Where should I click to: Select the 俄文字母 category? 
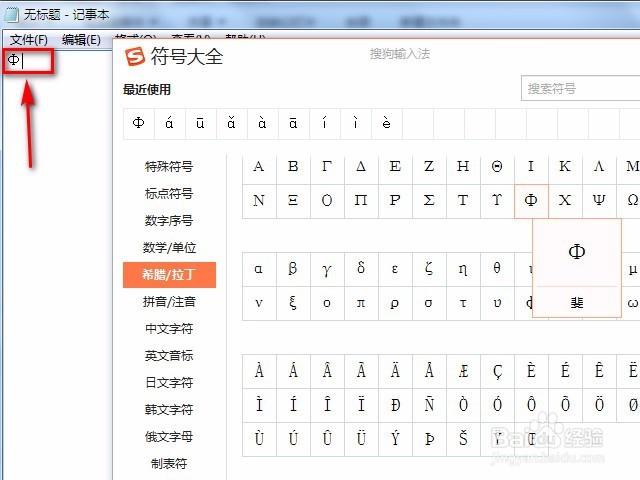(x=169, y=437)
